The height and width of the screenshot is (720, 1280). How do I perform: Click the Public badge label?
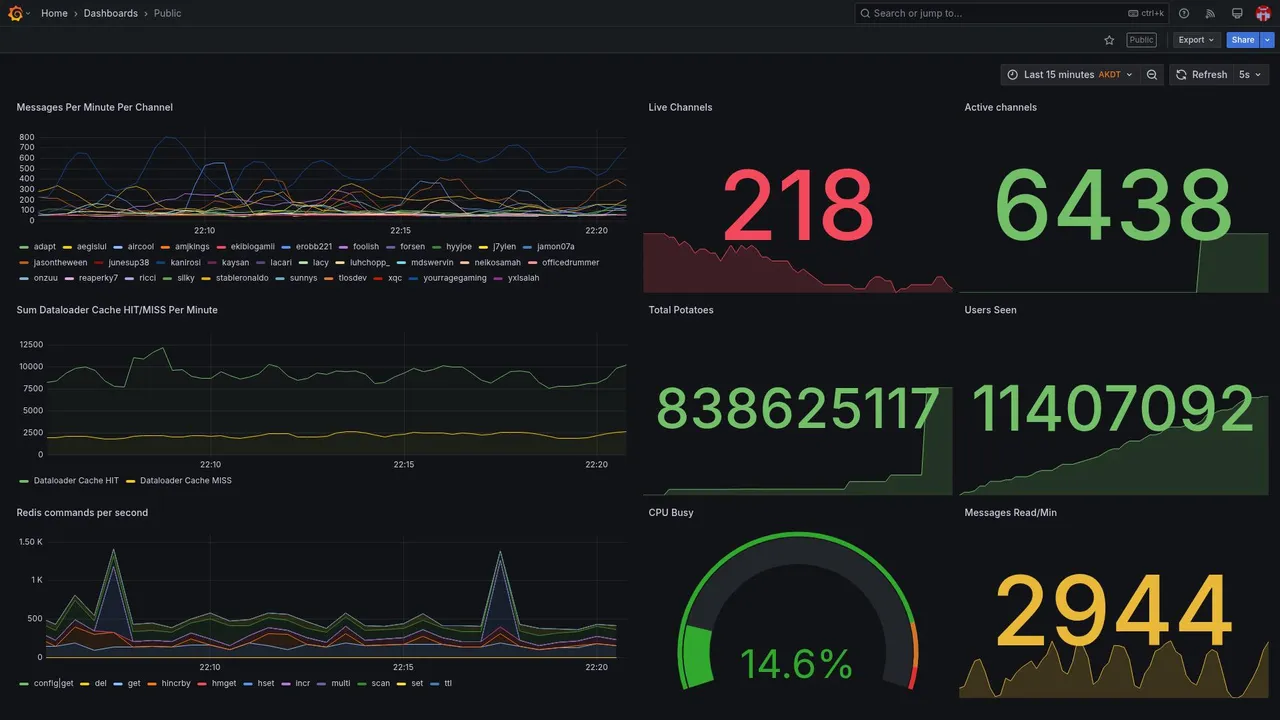(1141, 40)
